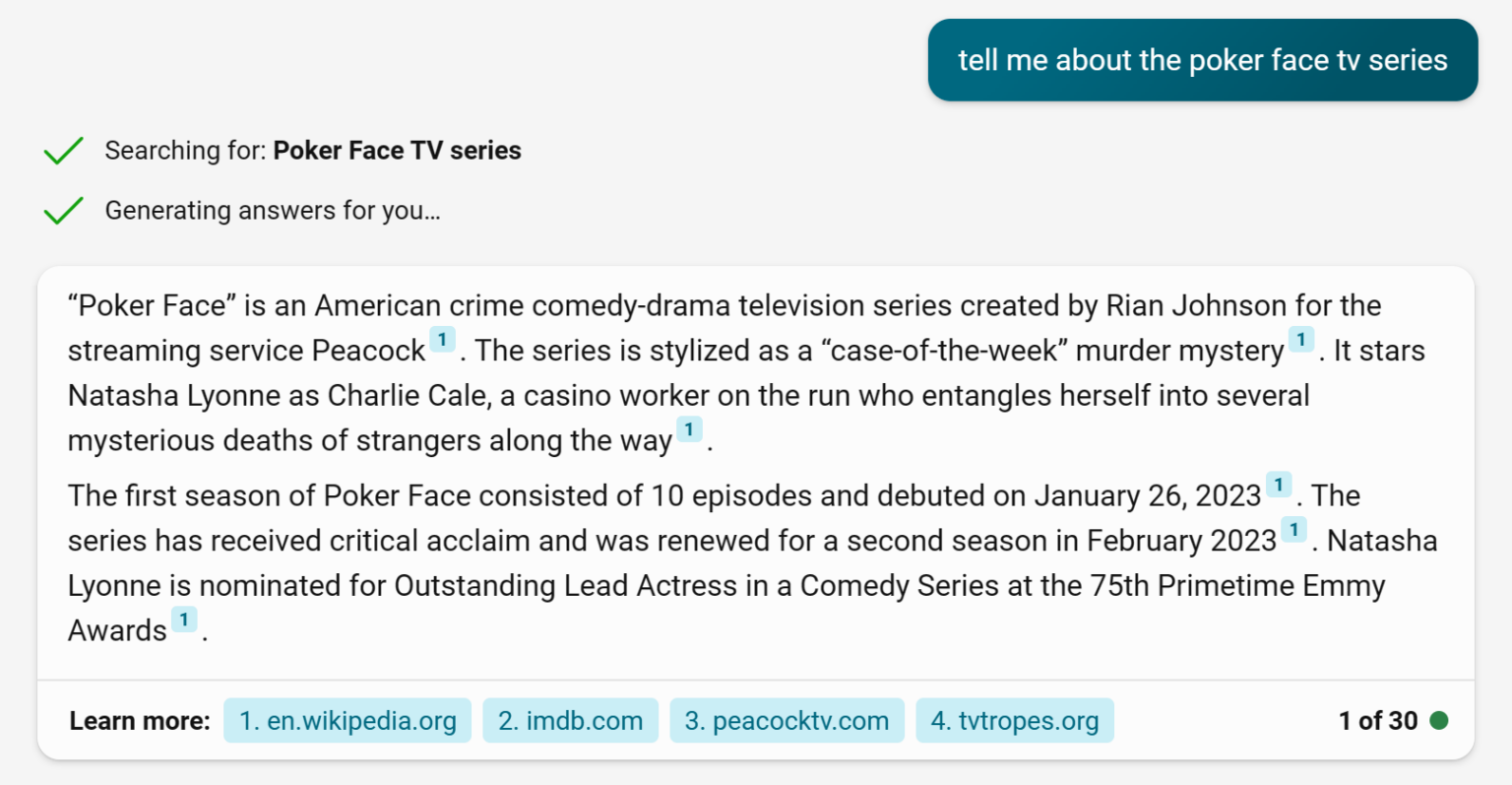Click the user message bubble about Poker Face
Image resolution: width=1512 pixels, height=785 pixels.
[x=1202, y=60]
